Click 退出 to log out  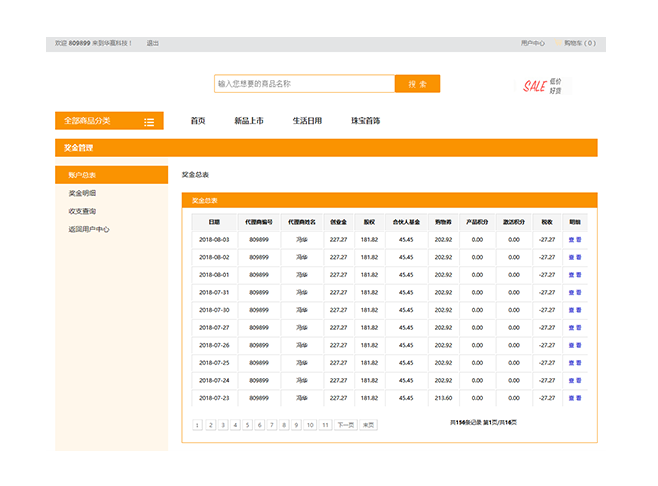(153, 44)
